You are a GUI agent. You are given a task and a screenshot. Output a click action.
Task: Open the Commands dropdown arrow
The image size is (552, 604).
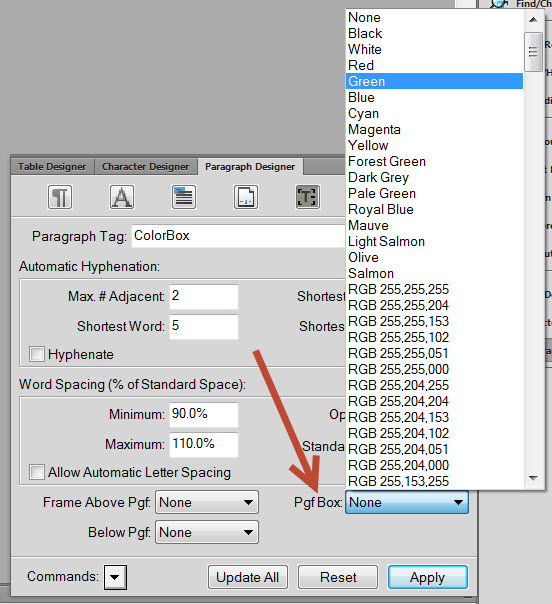click(x=115, y=577)
